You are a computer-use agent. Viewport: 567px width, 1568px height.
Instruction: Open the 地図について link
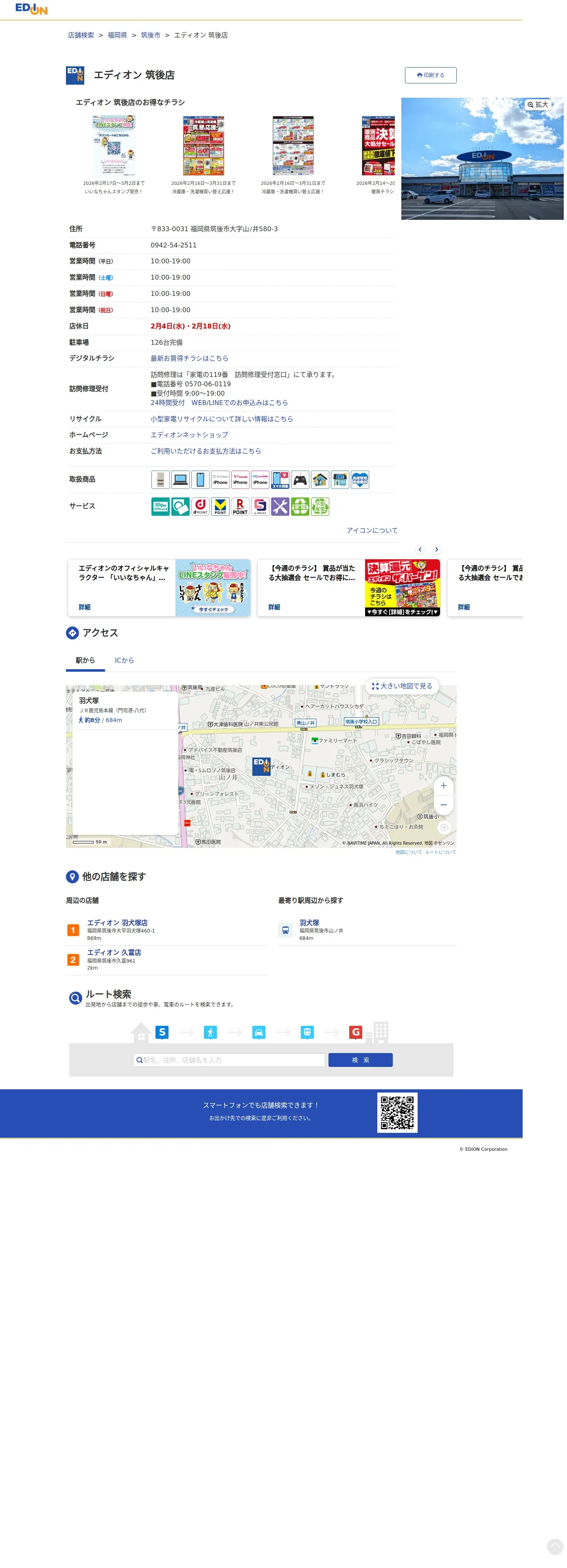(408, 853)
